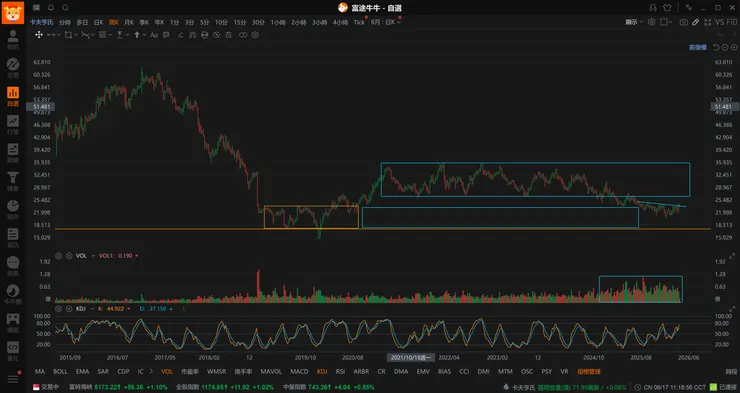Open the search magnifier in title bar

click(x=65, y=8)
